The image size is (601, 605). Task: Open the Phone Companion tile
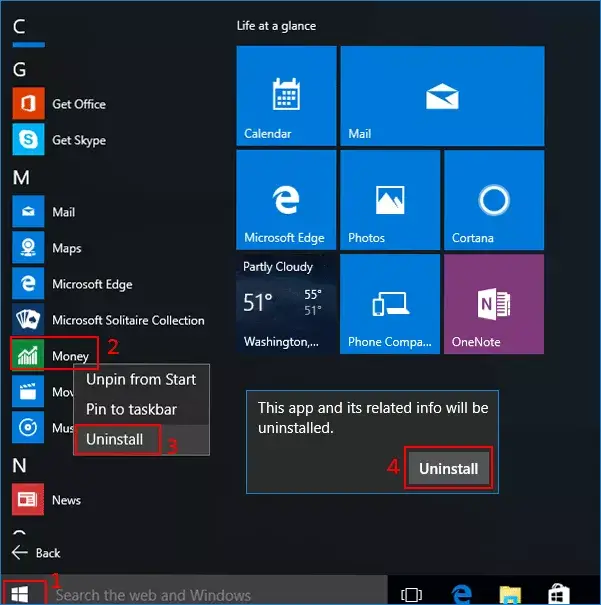point(390,304)
